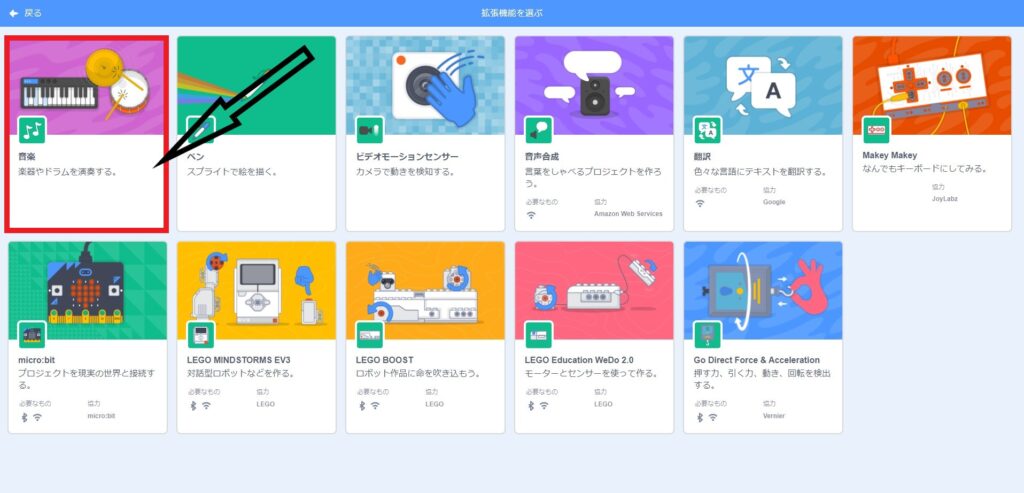
Task: Click the 拡張機能を選ぶ header title
Action: [511, 13]
